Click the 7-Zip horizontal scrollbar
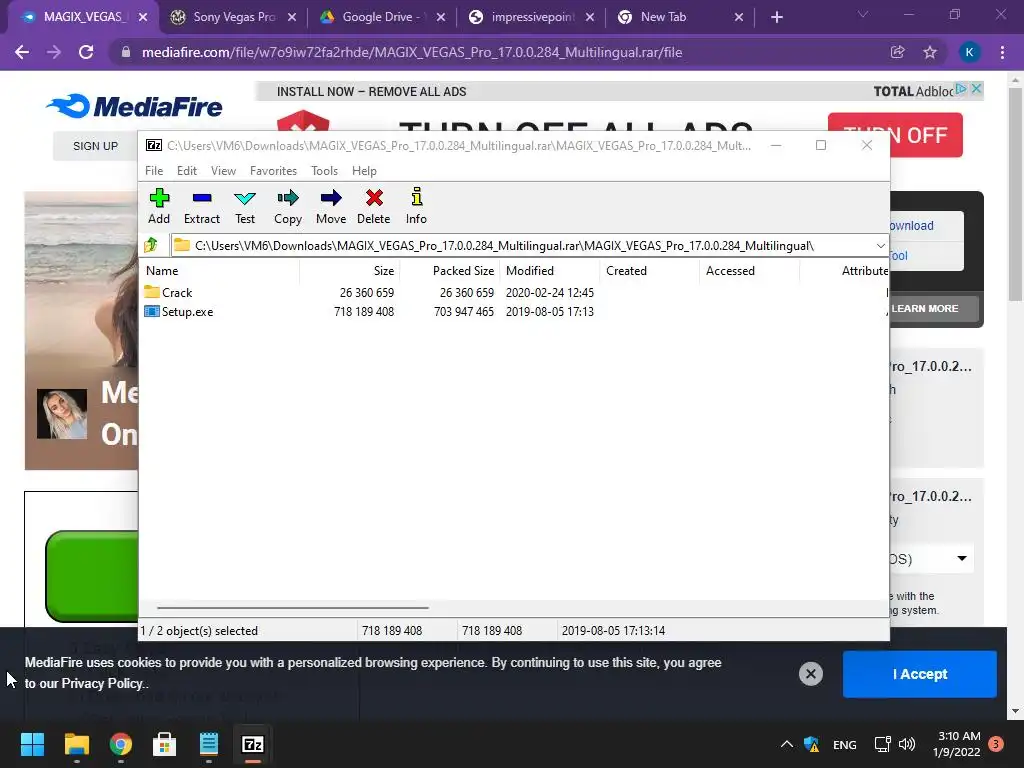 tap(293, 607)
